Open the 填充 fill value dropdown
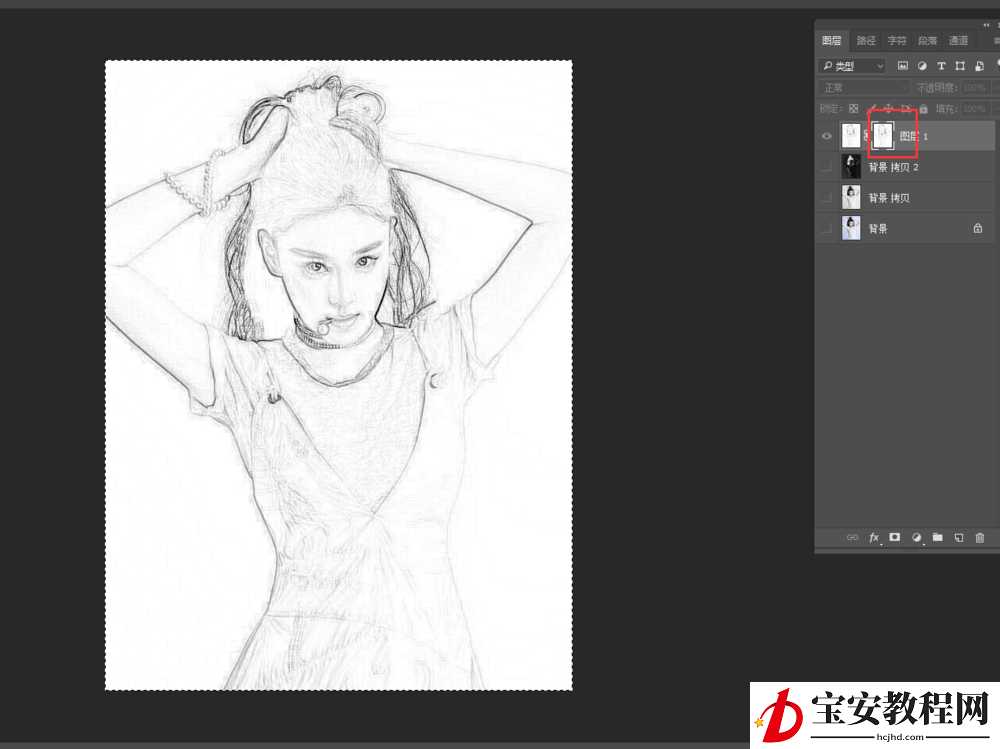1000x749 pixels. coord(996,108)
